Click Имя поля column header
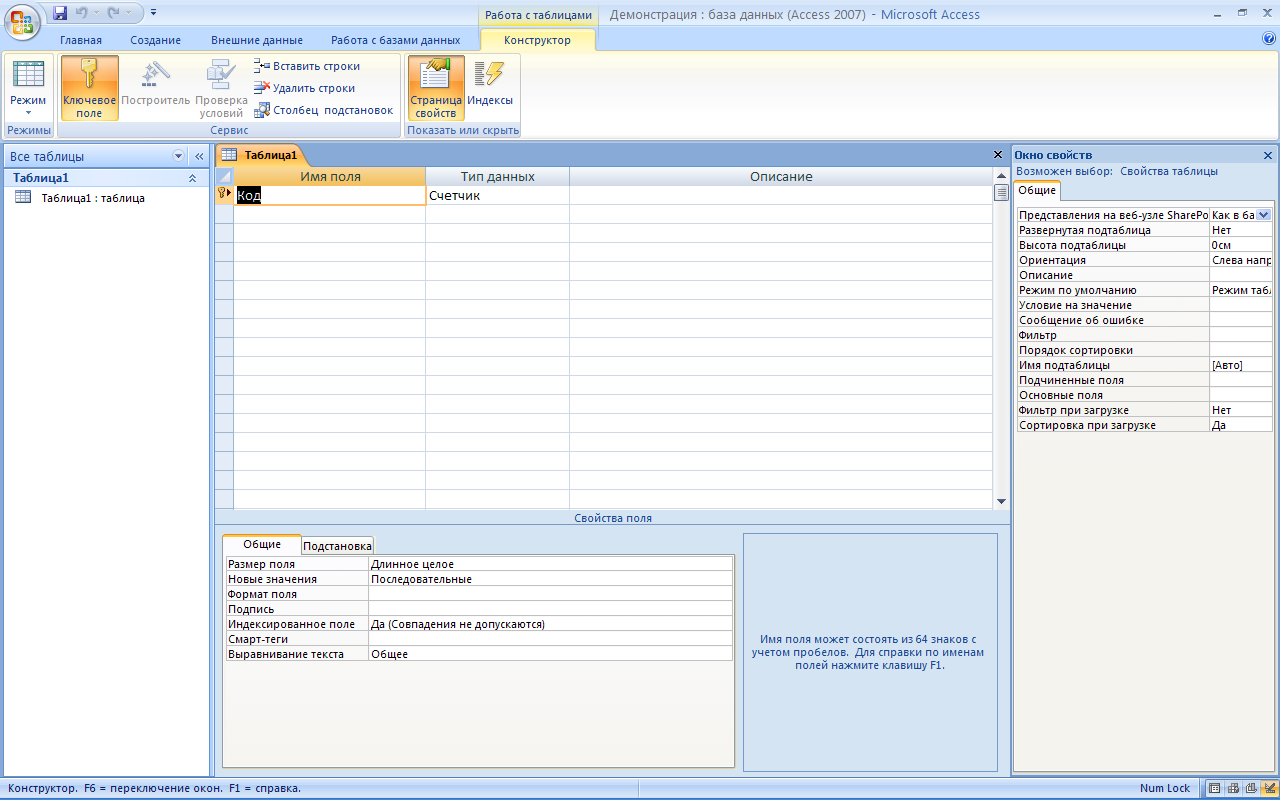Viewport: 1280px width, 800px height. pos(330,176)
